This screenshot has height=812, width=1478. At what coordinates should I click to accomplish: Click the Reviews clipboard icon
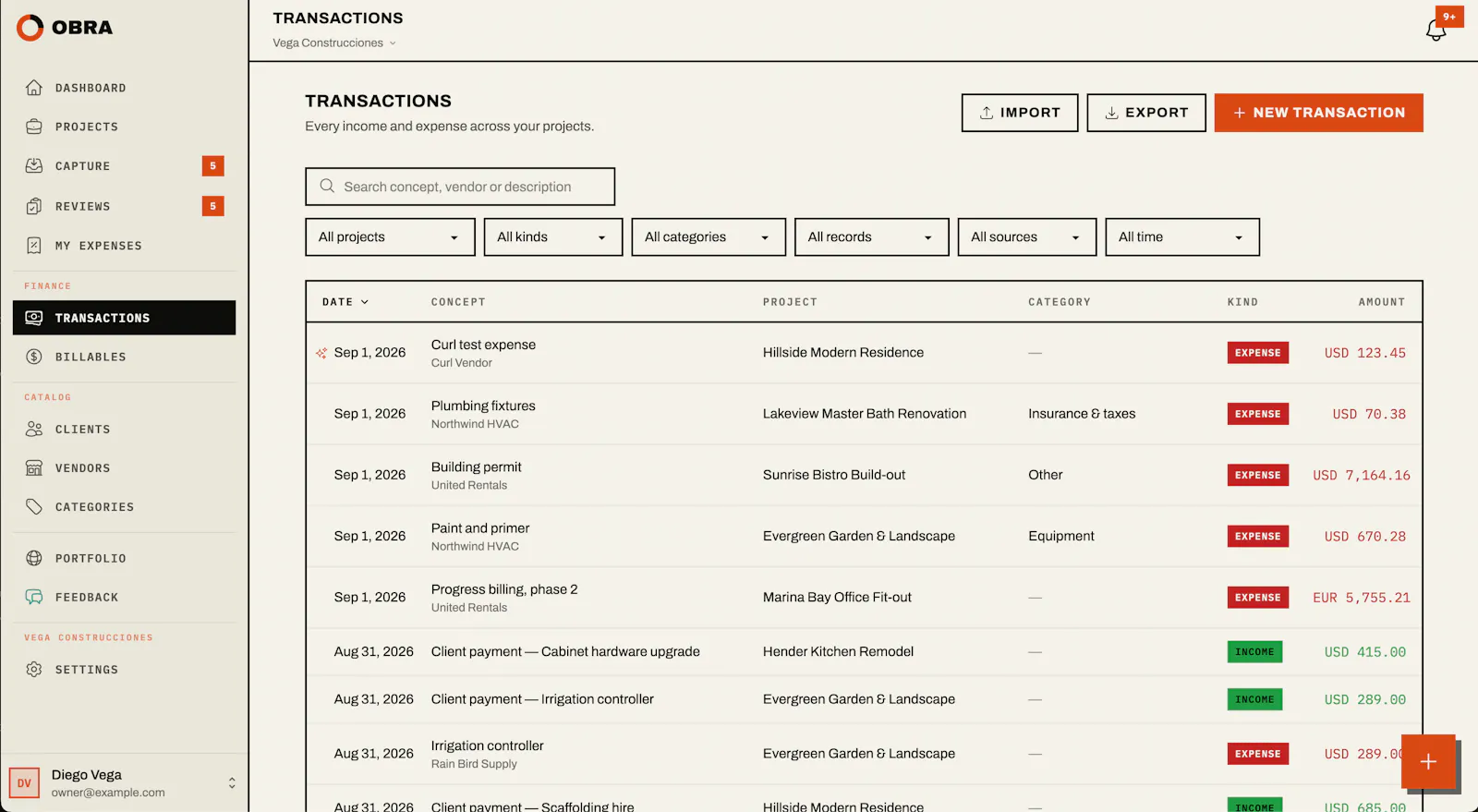pos(34,206)
